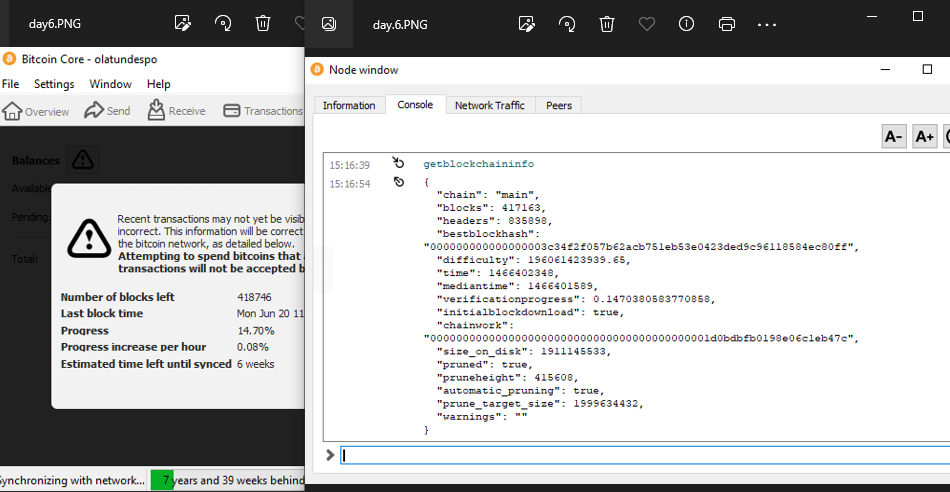Click the Progress value 14.70%
This screenshot has width=950, height=492.
tap(256, 331)
